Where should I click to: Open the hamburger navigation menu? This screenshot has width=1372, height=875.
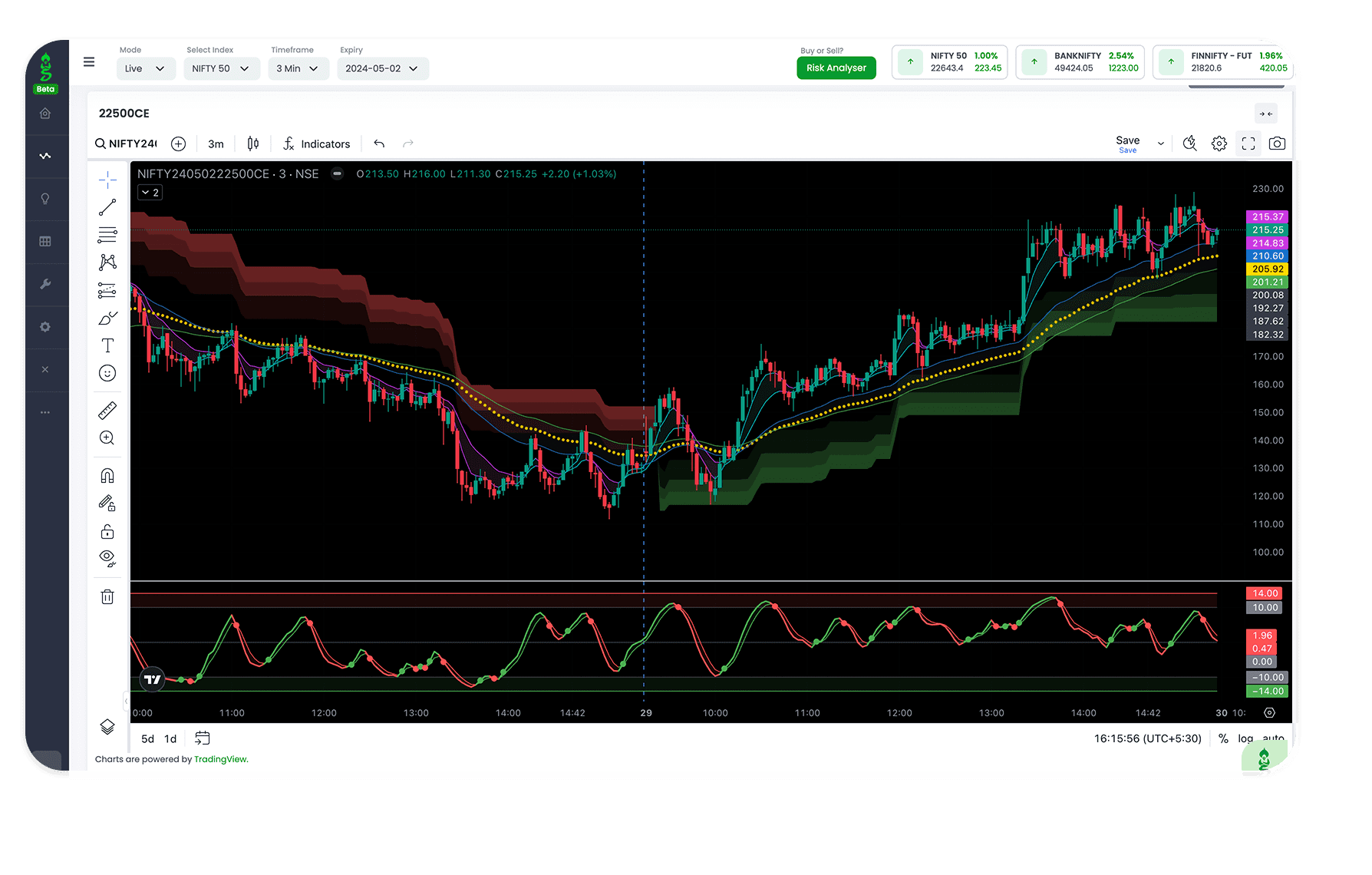coord(89,61)
